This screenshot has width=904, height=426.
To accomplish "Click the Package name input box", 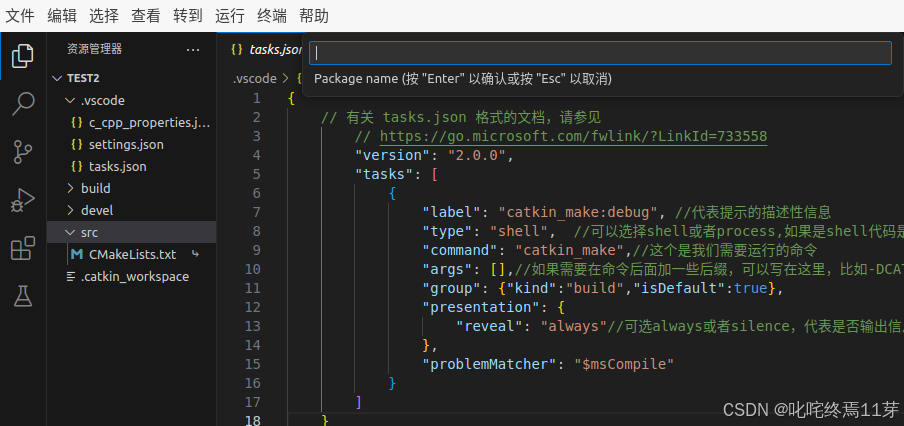I will tap(600, 53).
